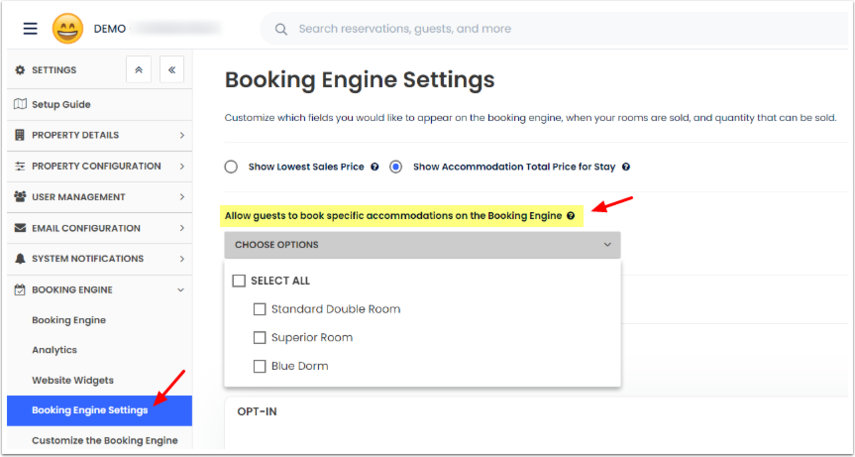855x457 pixels.
Task: Select Show Lowest Sales Price radio button
Action: (231, 167)
